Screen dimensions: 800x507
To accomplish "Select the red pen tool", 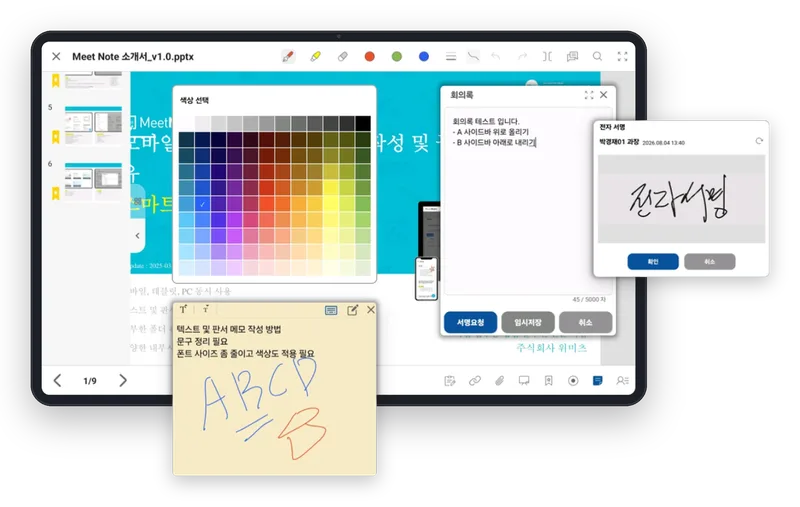I will 288,56.
